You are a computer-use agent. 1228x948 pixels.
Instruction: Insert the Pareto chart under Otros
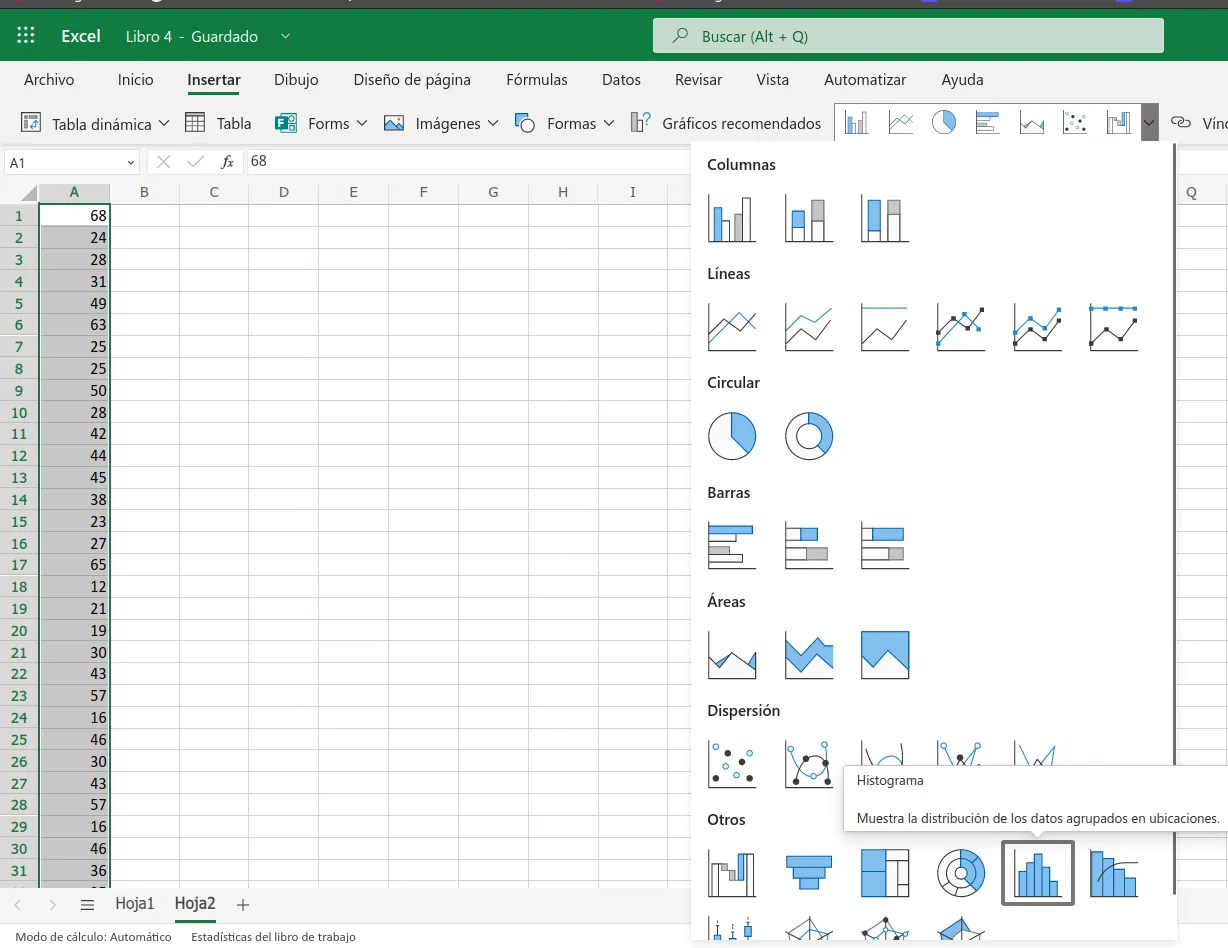(1114, 873)
